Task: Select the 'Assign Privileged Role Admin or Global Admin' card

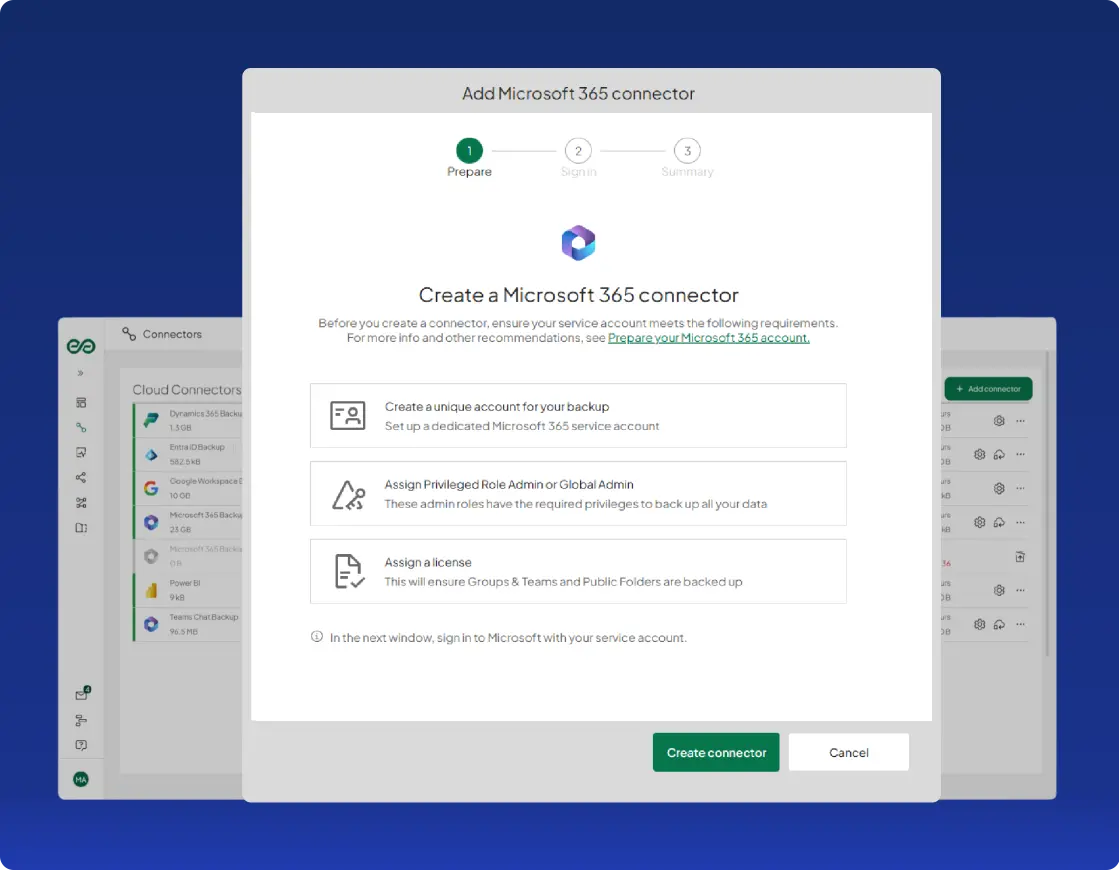Action: tap(578, 494)
